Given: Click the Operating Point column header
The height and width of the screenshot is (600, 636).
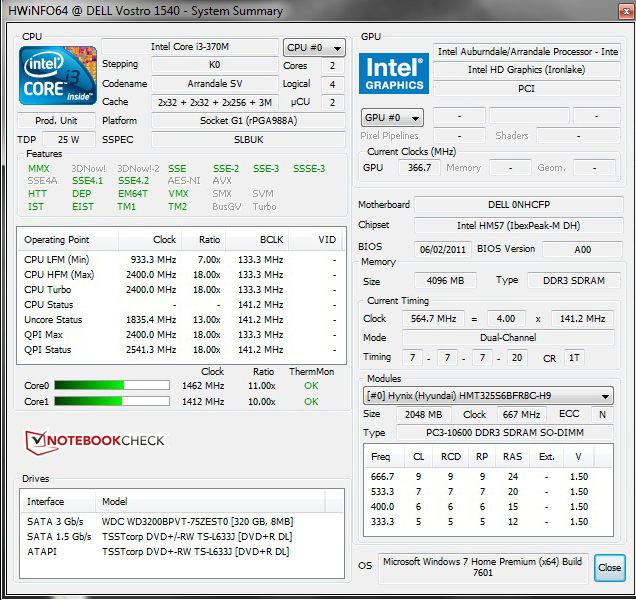Looking at the screenshot, I should pyautogui.click(x=68, y=240).
